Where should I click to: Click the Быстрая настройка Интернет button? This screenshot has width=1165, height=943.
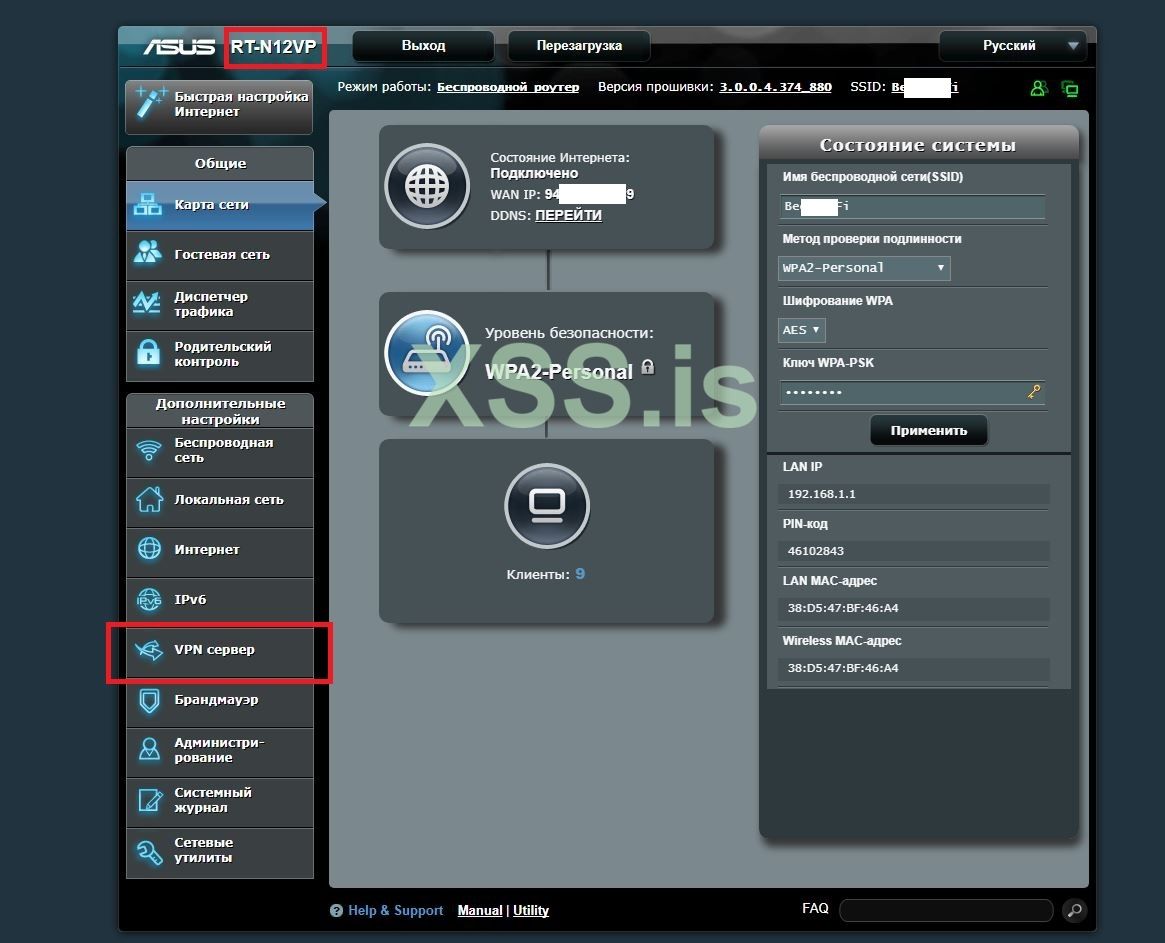219,107
